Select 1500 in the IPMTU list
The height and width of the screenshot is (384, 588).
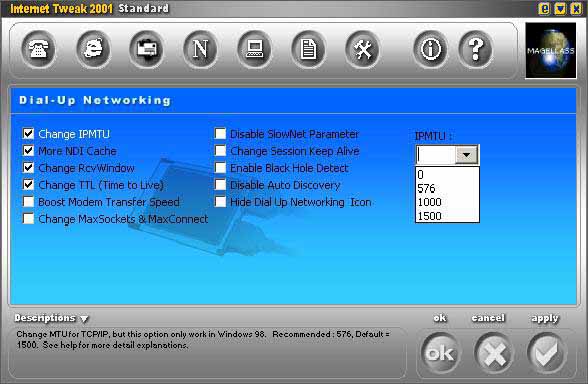tap(447, 216)
